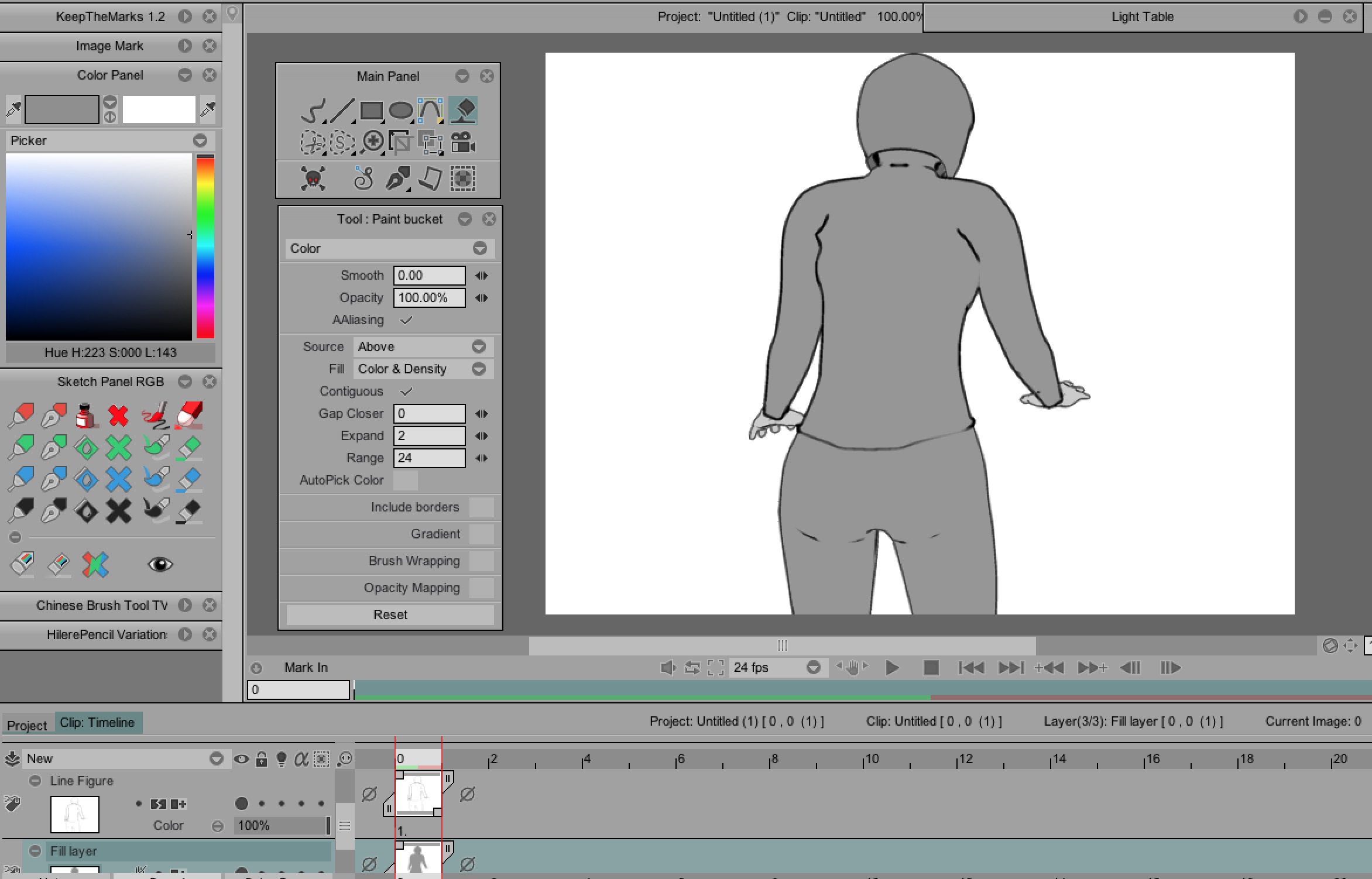Click the Mark In frame number field
1372x879 pixels.
tap(299, 690)
